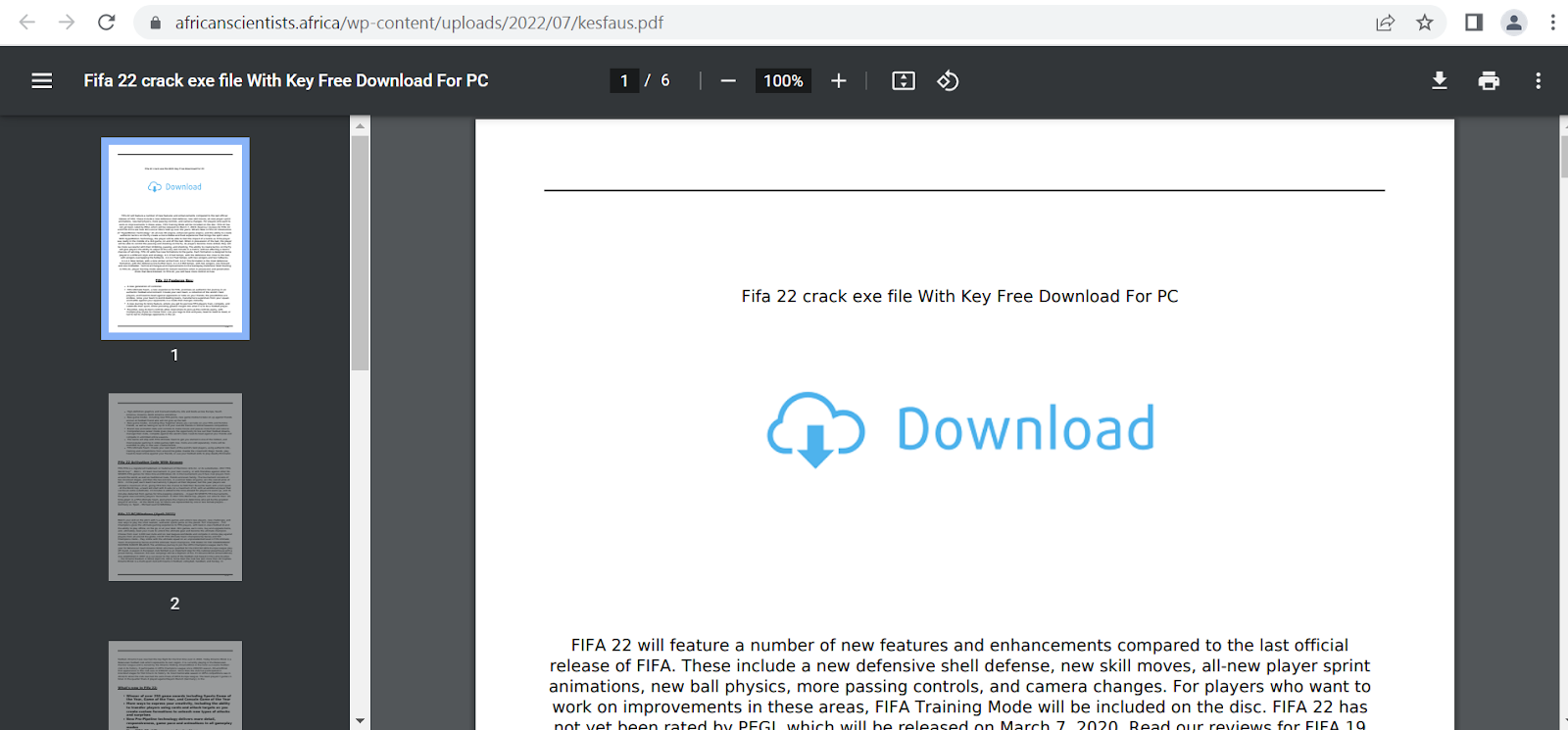Click the total page count 6
Image resolution: width=1568 pixels, height=730 pixels.
click(665, 80)
